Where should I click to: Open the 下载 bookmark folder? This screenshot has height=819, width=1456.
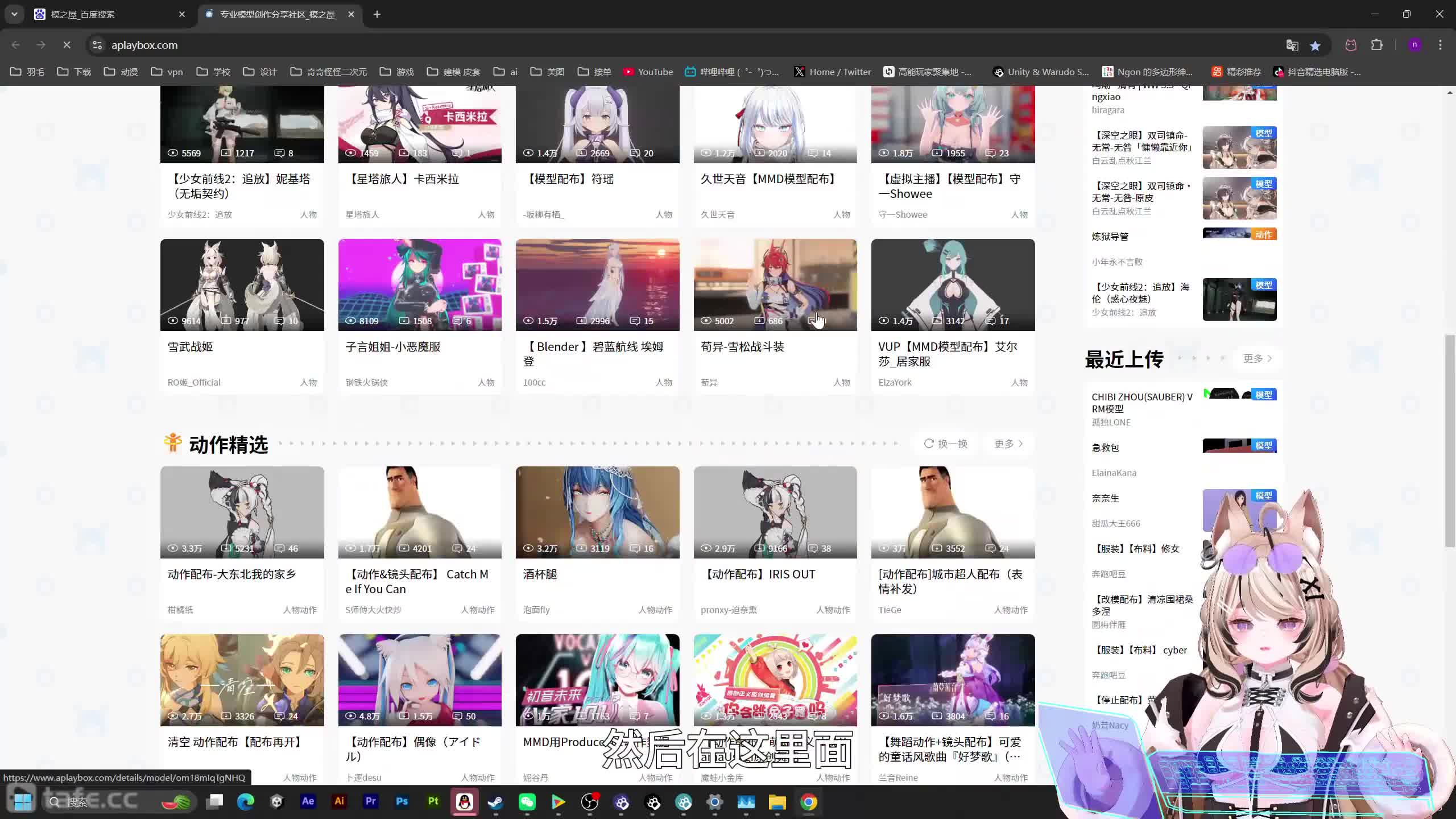coord(75,72)
